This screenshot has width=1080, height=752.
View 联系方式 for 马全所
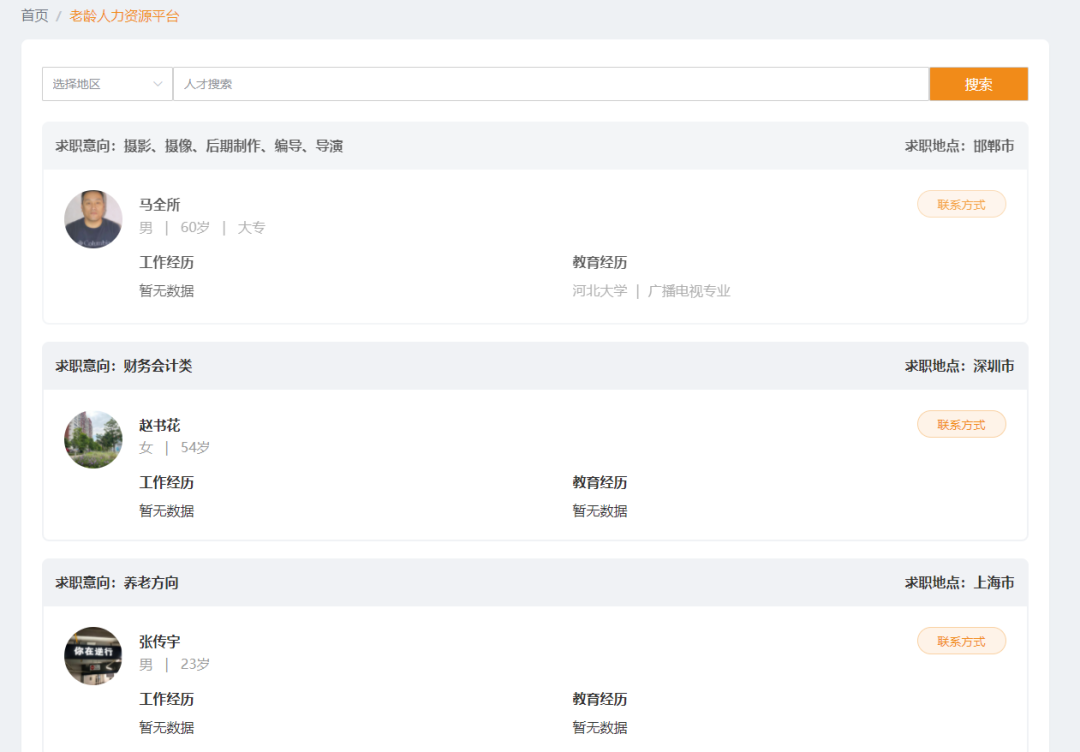click(x=961, y=205)
